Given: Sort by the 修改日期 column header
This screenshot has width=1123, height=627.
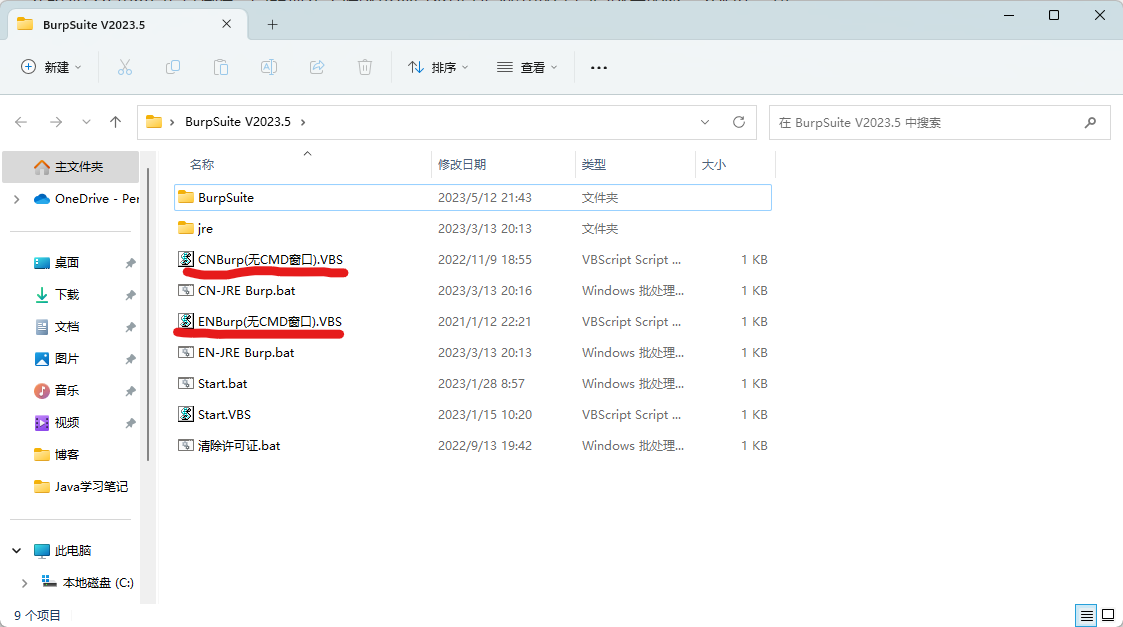Looking at the screenshot, I should (x=462, y=165).
